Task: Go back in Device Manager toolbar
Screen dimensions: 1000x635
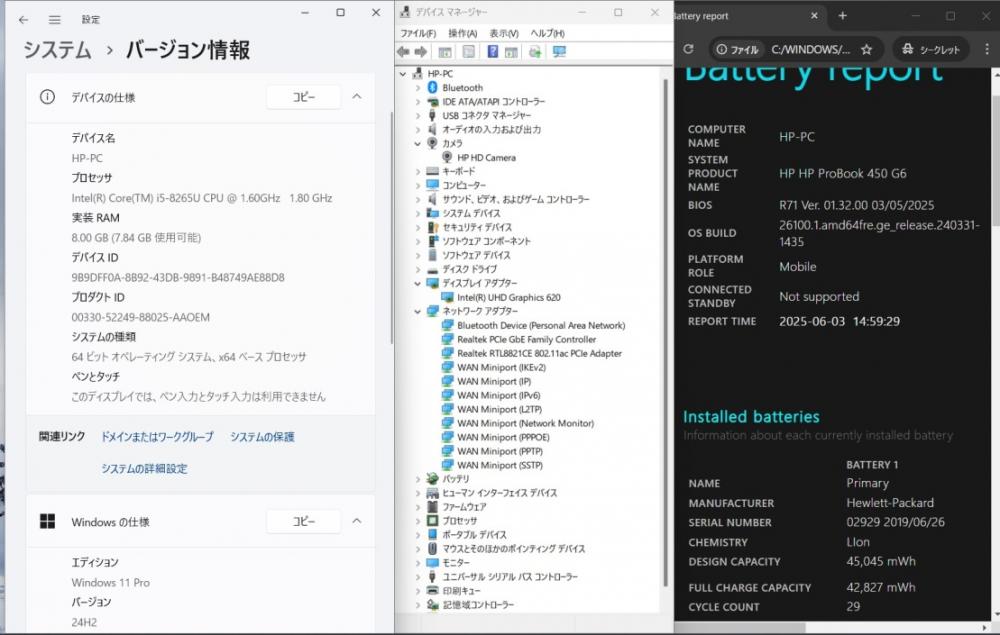Action: (x=403, y=52)
